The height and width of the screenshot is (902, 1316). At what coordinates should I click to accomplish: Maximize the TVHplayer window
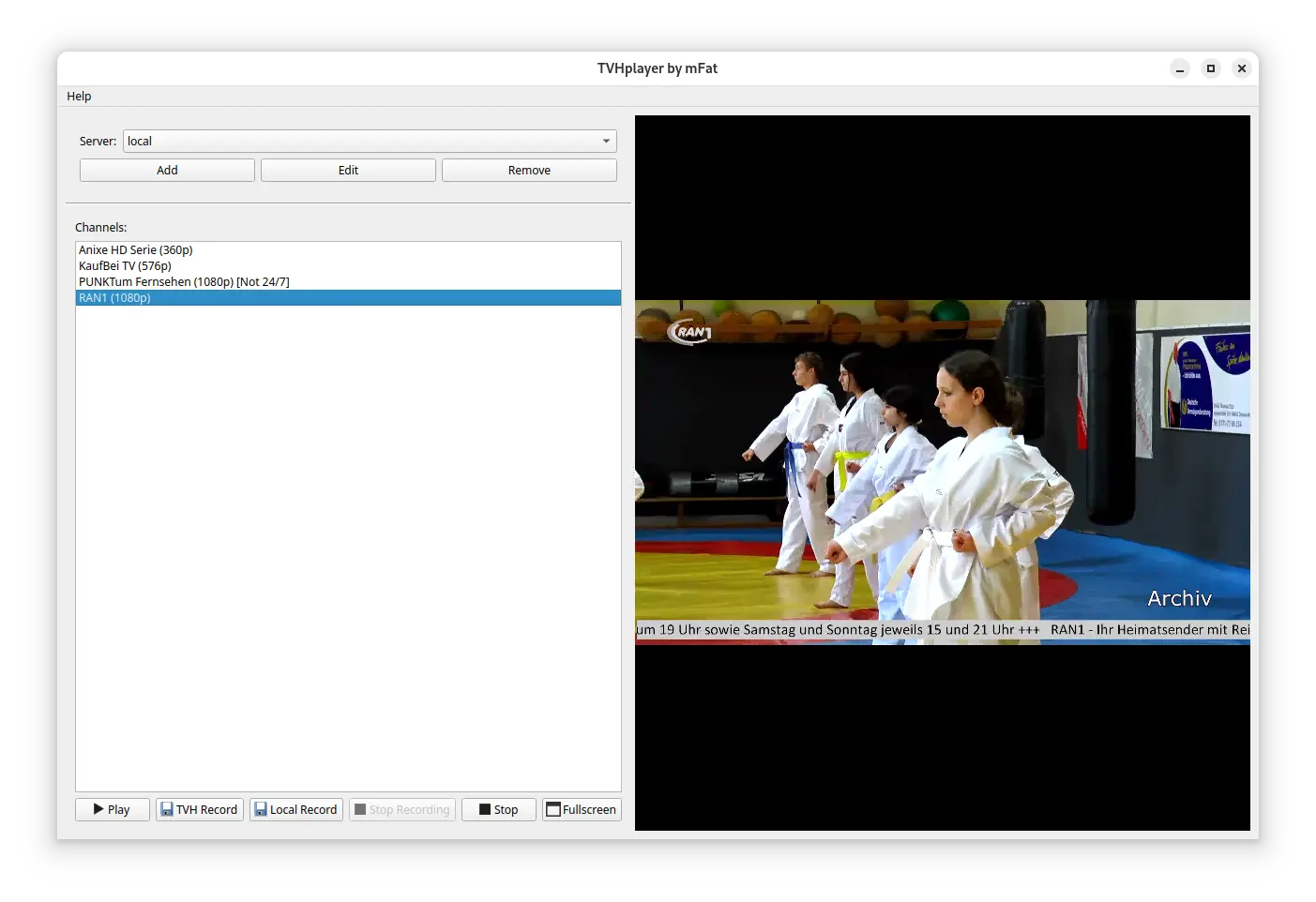[x=1211, y=68]
